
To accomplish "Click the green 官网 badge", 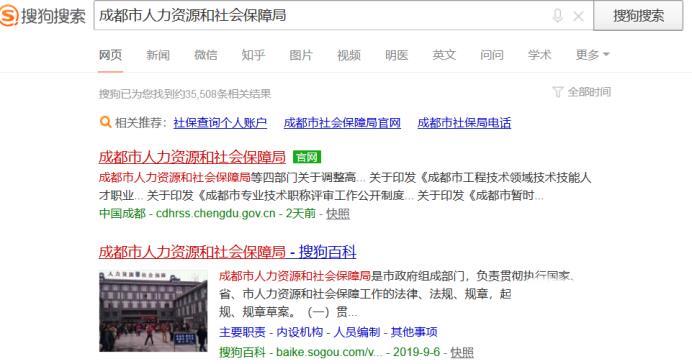I will click(307, 157).
